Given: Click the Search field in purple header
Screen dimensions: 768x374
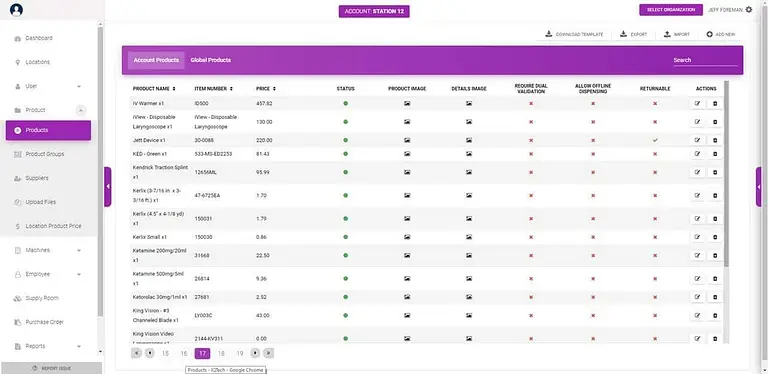Looking at the screenshot, I should 705,60.
